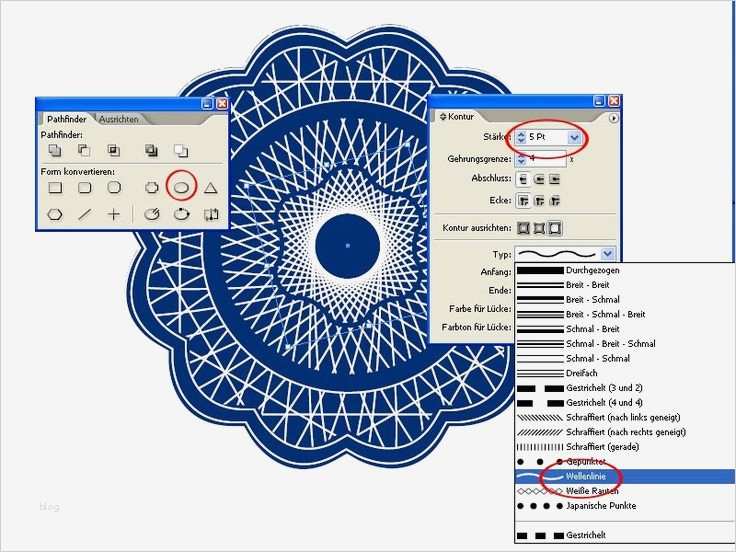Choose Breit - Schmal stroke type
The height and width of the screenshot is (552, 736).
click(624, 299)
